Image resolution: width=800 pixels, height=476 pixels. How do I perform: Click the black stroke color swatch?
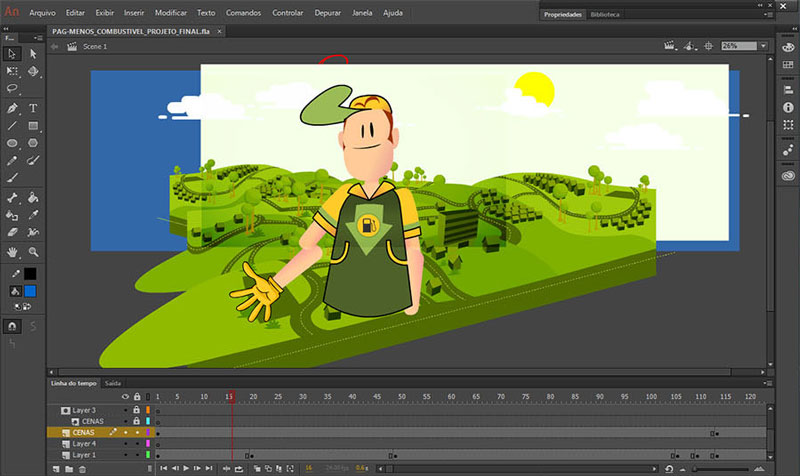(x=30, y=274)
